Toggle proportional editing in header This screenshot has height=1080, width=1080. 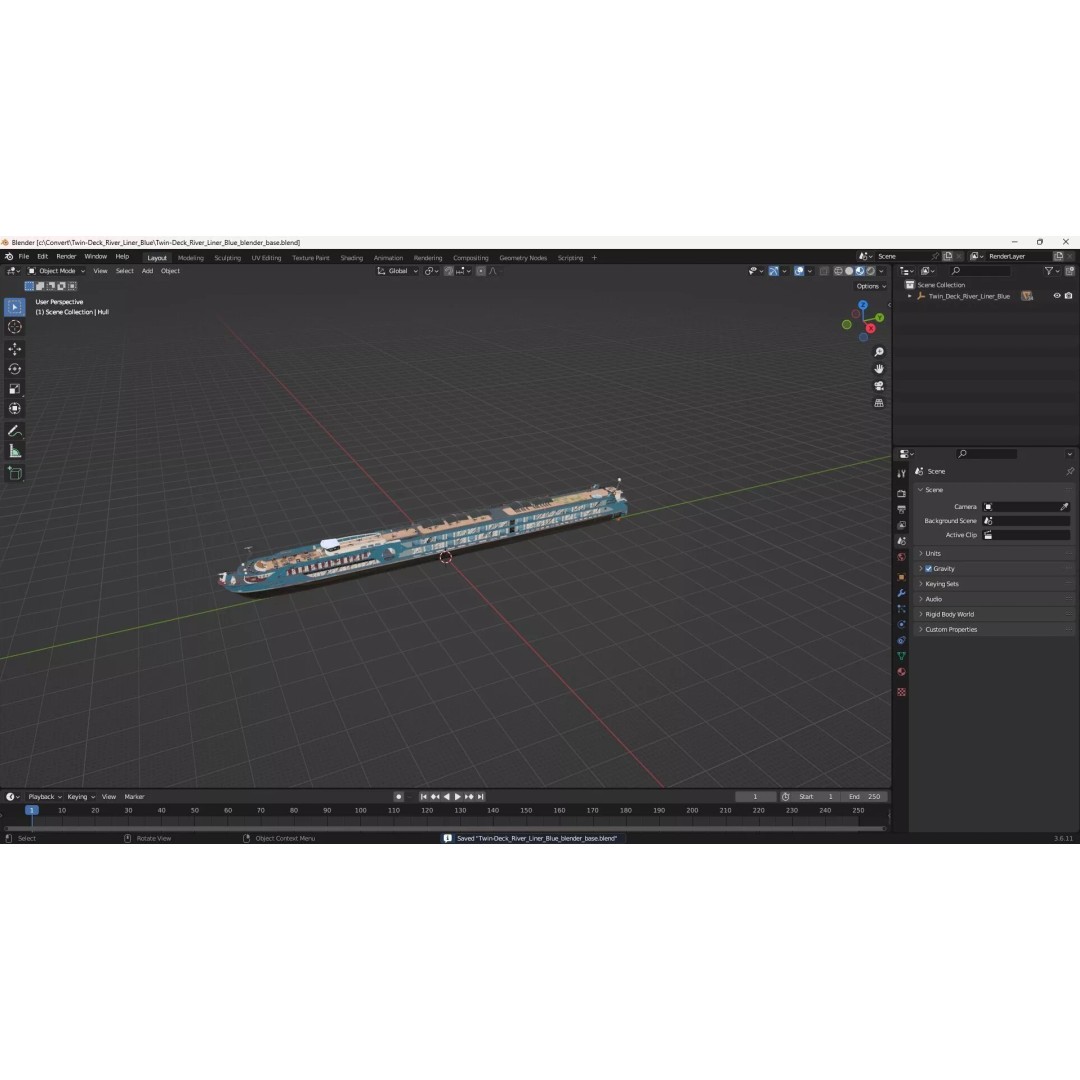coord(481,271)
